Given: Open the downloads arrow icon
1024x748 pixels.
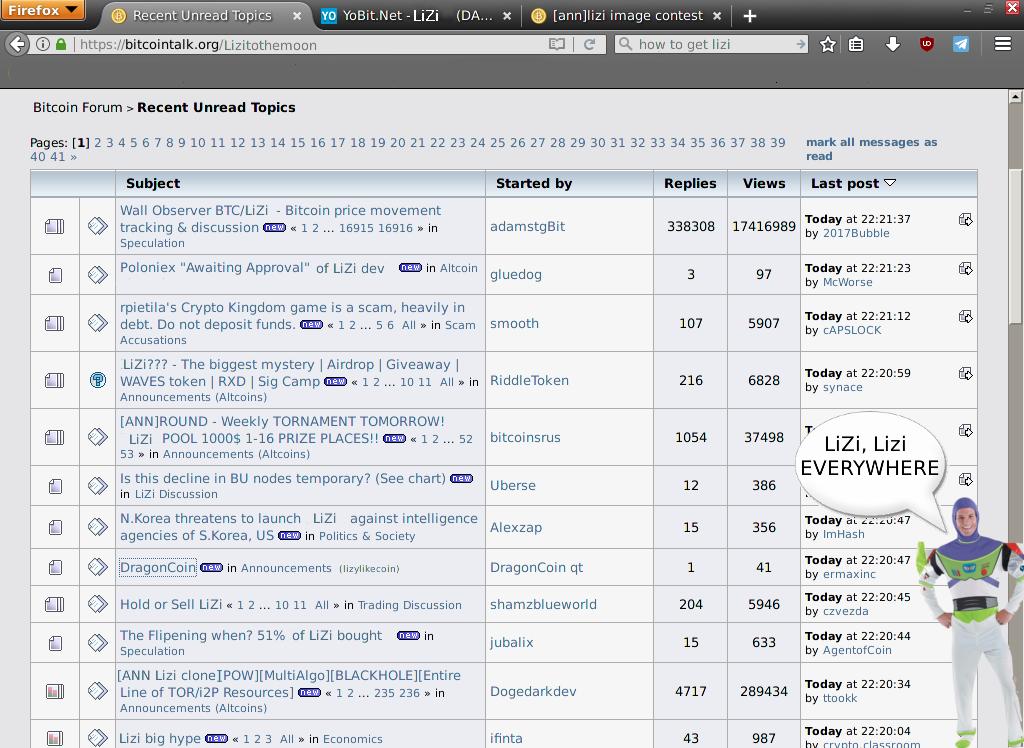Looking at the screenshot, I should pyautogui.click(x=892, y=44).
